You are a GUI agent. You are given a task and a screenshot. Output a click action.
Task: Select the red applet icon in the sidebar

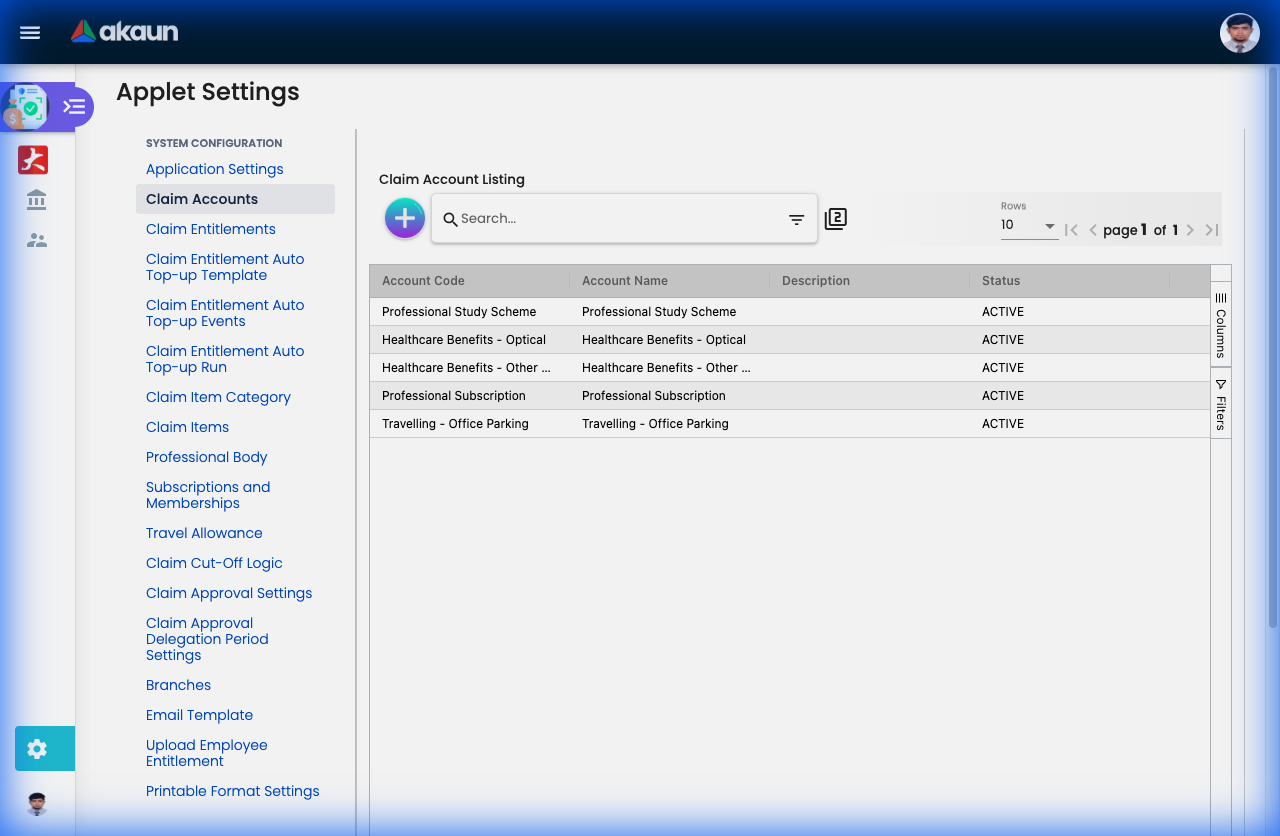tap(32, 159)
